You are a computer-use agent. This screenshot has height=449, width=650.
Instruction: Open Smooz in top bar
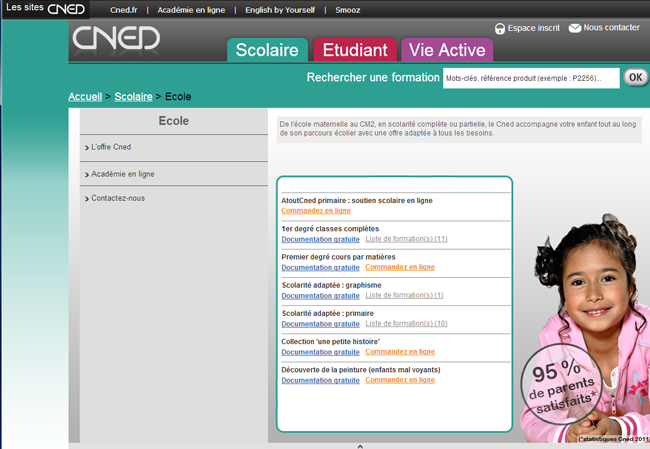pos(347,10)
